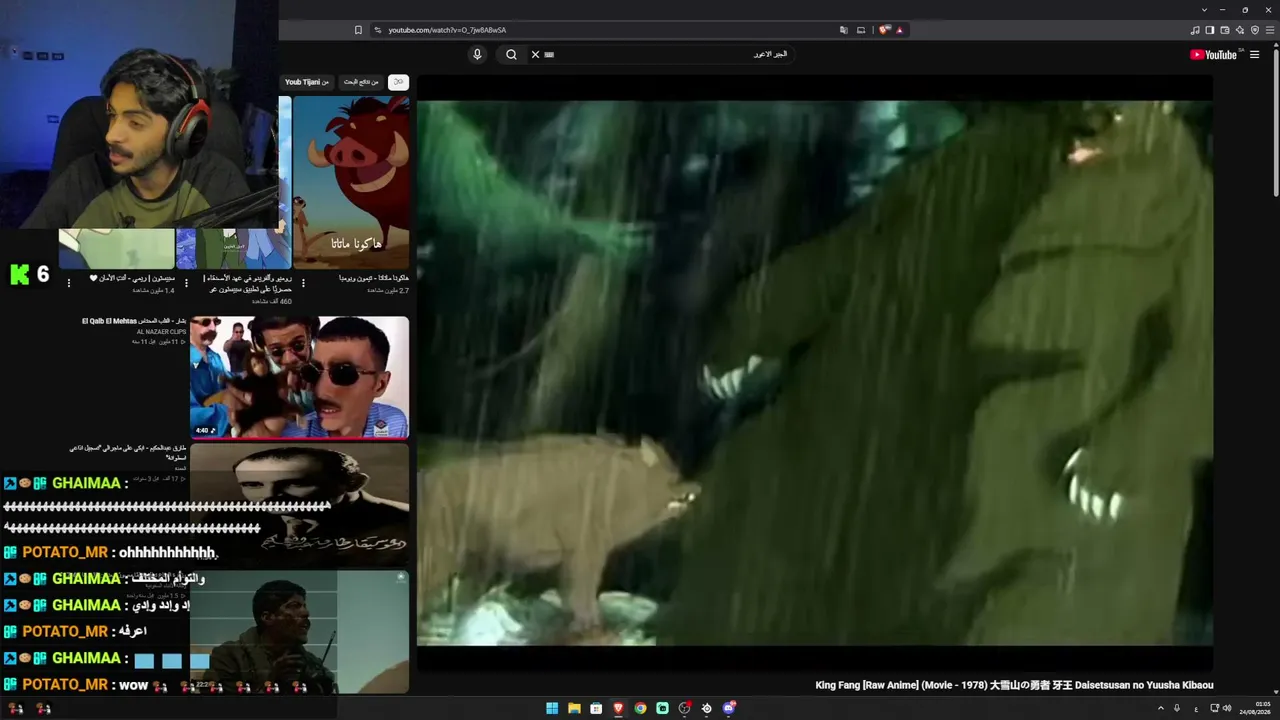1280x720 pixels.
Task: Open the sunglasses men 4:40 video thumbnail
Action: click(x=299, y=377)
